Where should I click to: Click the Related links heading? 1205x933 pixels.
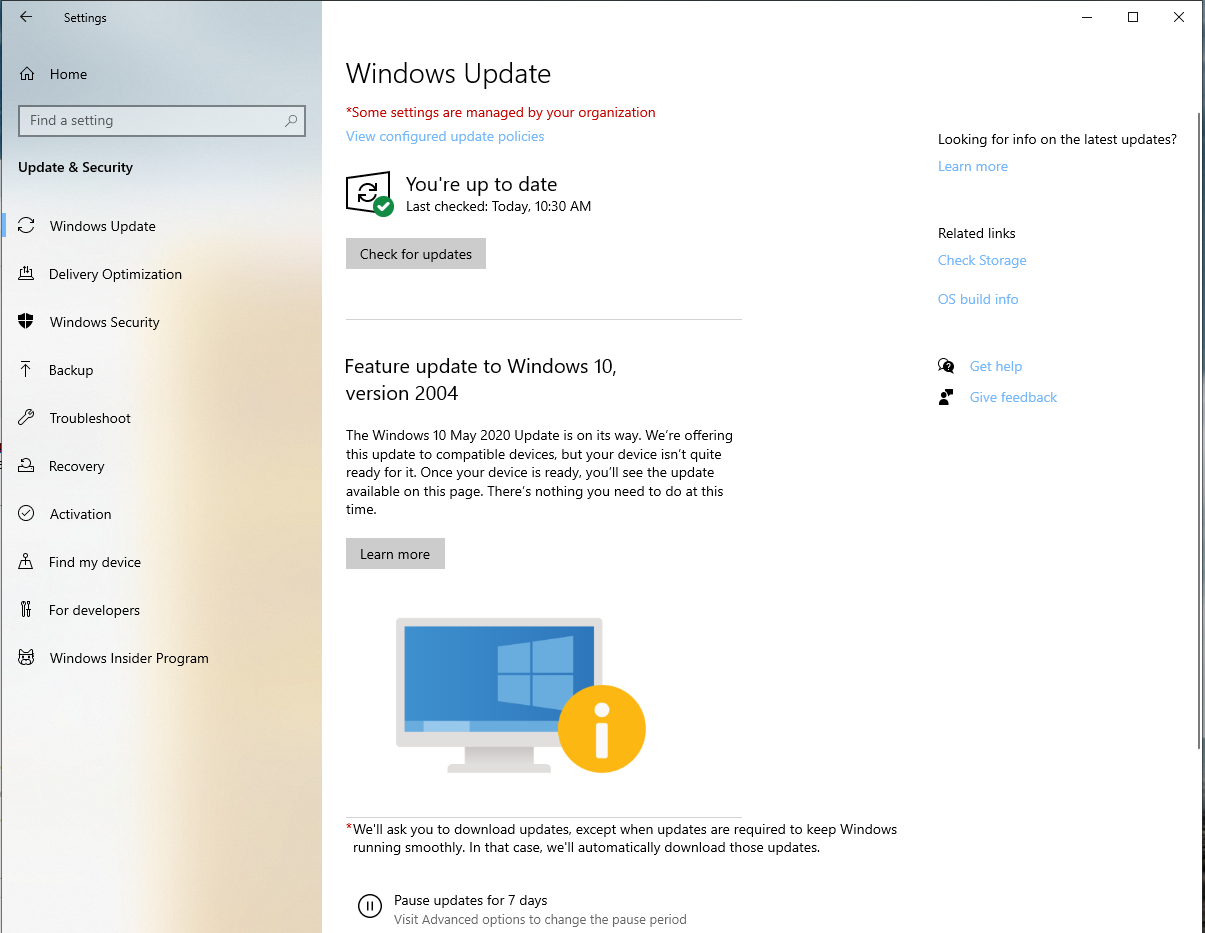point(976,233)
